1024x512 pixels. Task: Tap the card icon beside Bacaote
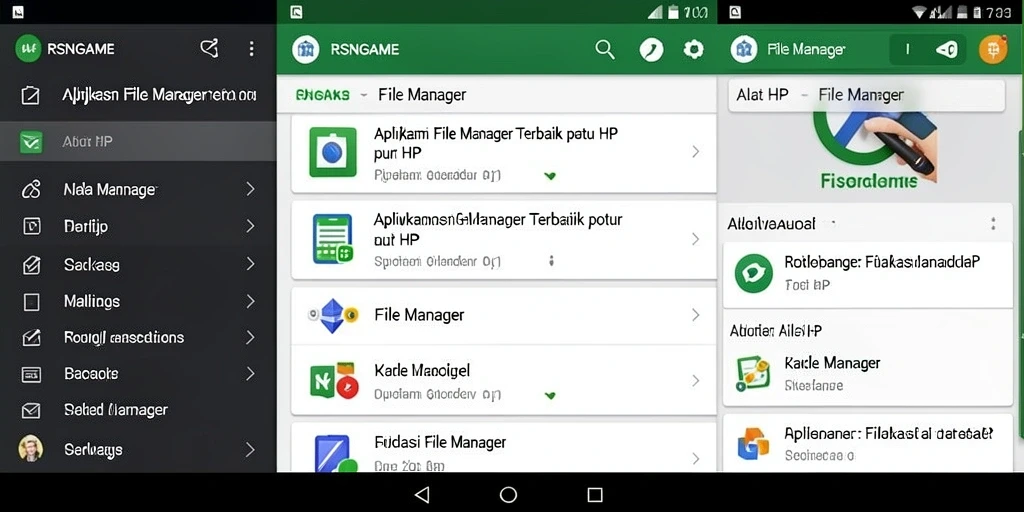click(31, 374)
